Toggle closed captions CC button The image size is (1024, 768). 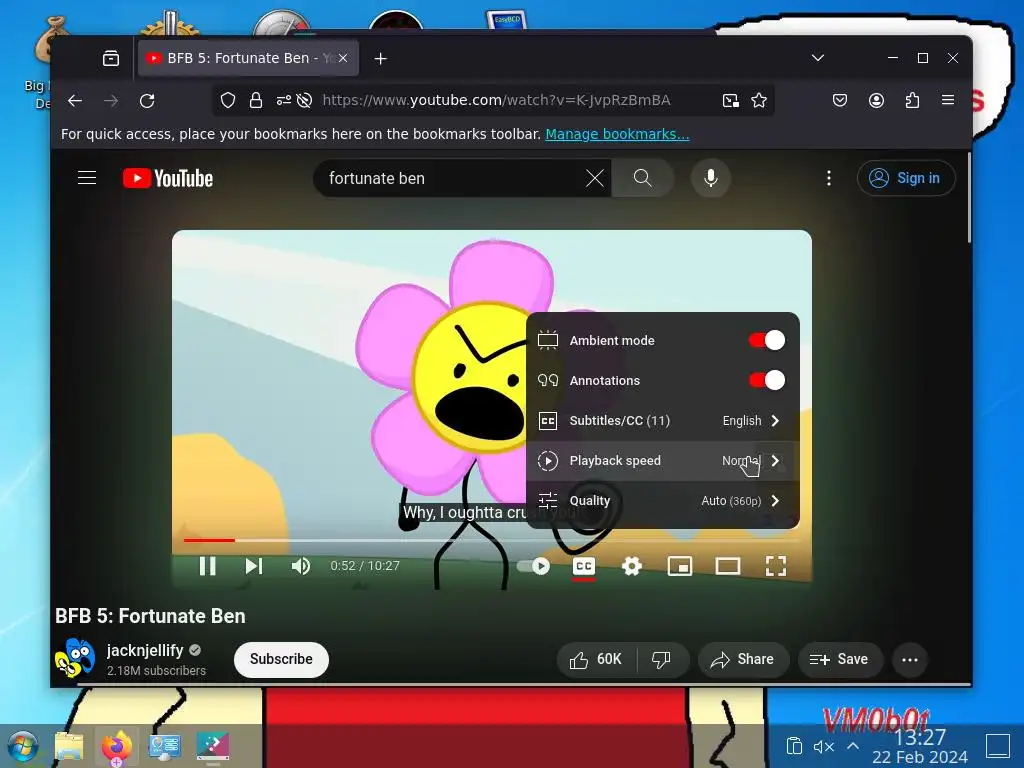[x=583, y=566]
